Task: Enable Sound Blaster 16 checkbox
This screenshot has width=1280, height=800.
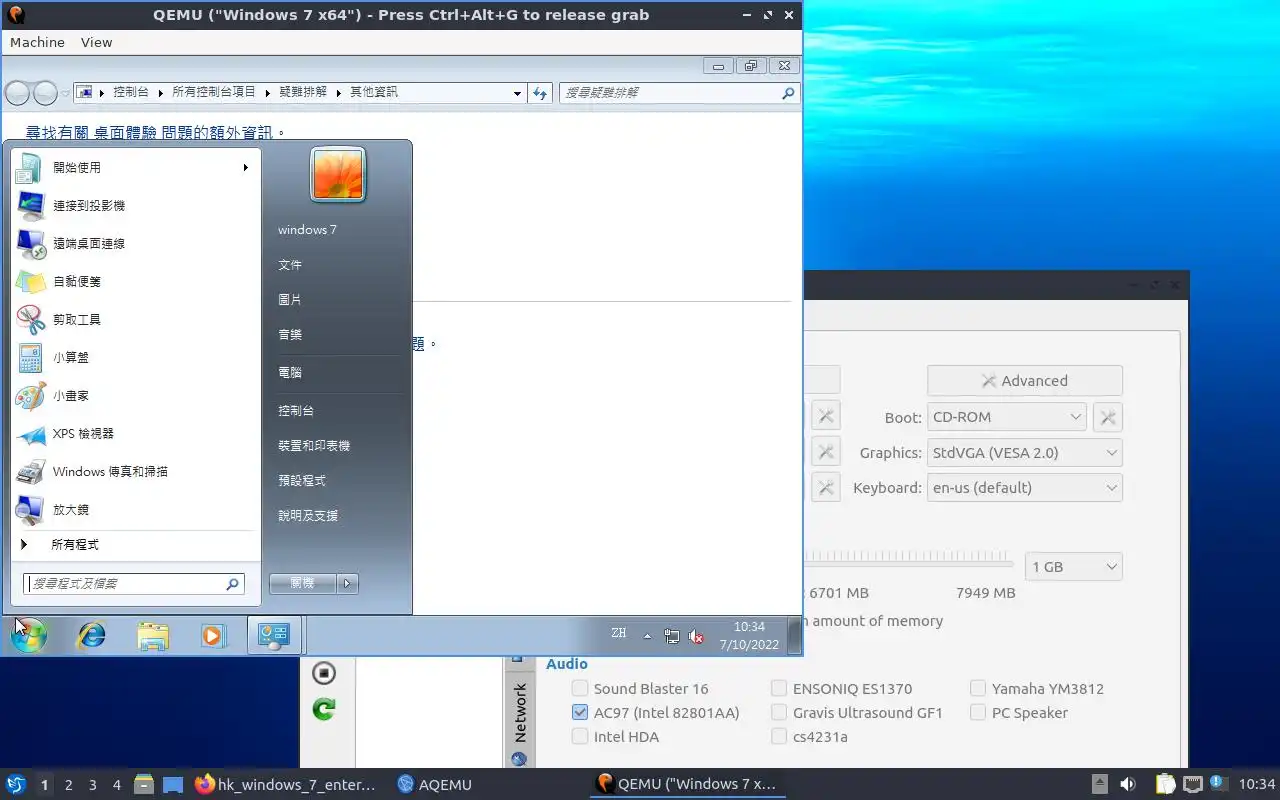Action: 580,688
